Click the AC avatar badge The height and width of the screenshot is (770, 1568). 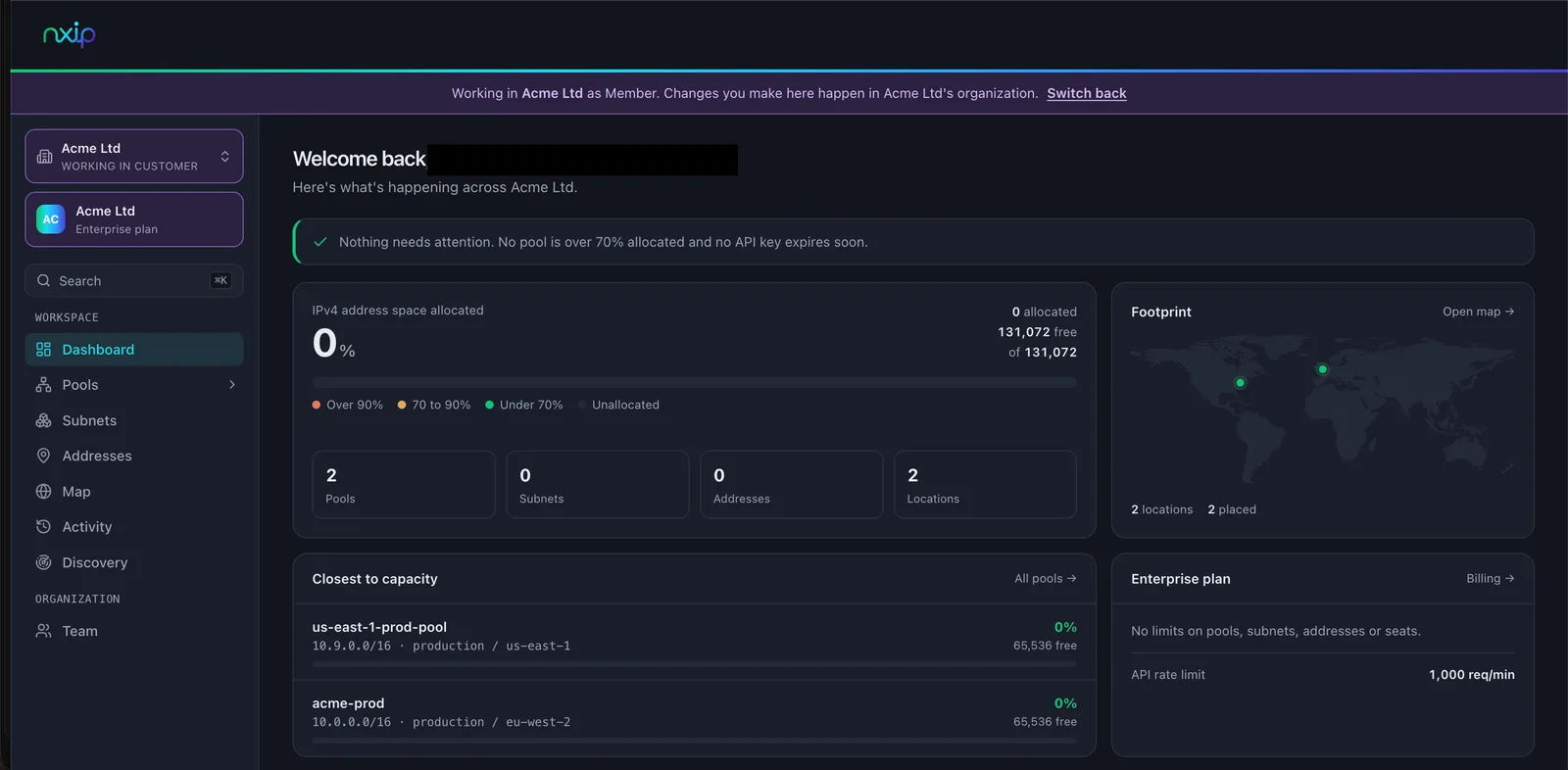[x=51, y=219]
